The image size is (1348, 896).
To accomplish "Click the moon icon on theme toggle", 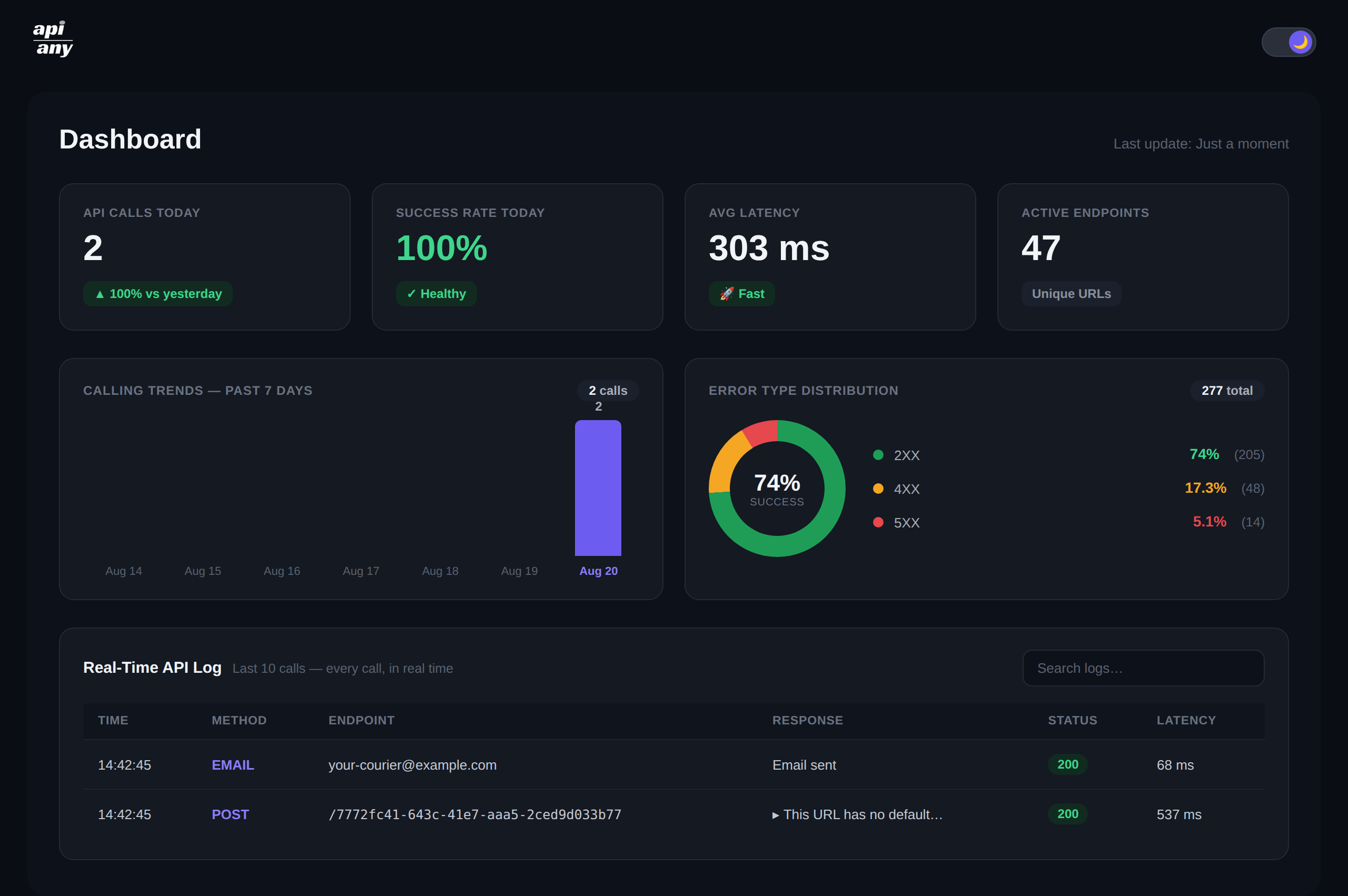I will (1300, 42).
